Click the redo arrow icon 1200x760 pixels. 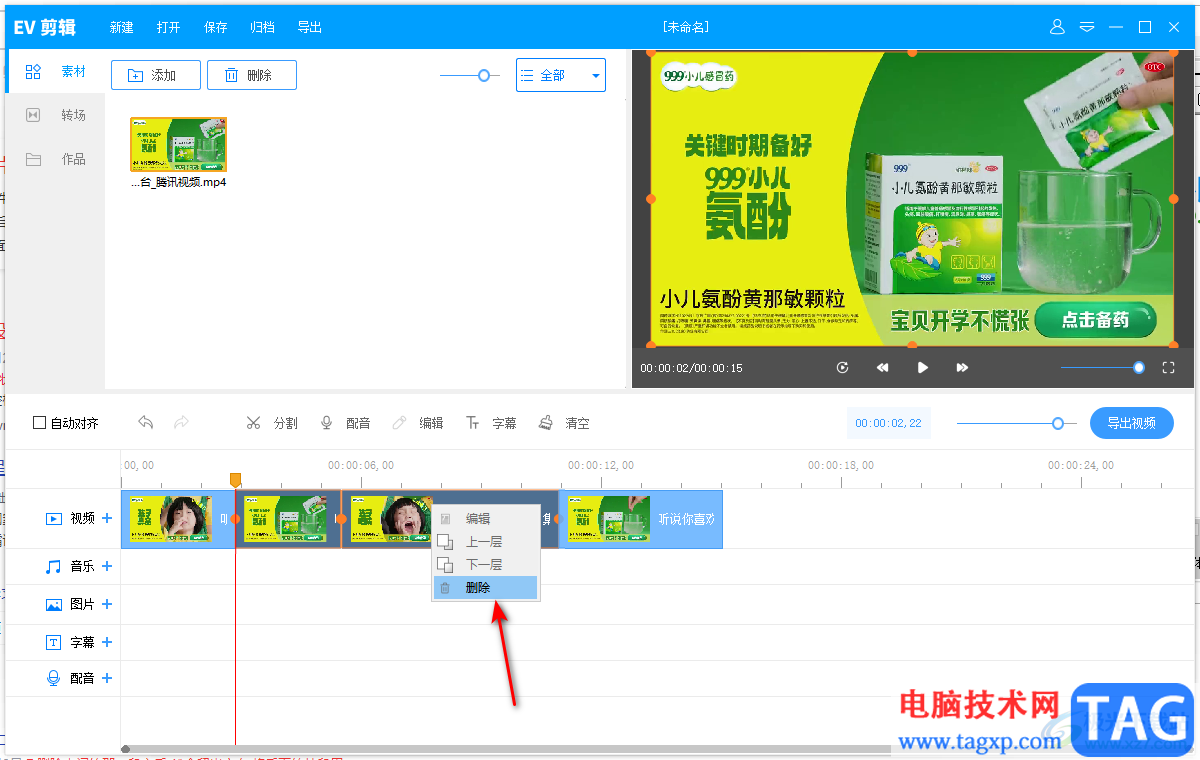(181, 423)
